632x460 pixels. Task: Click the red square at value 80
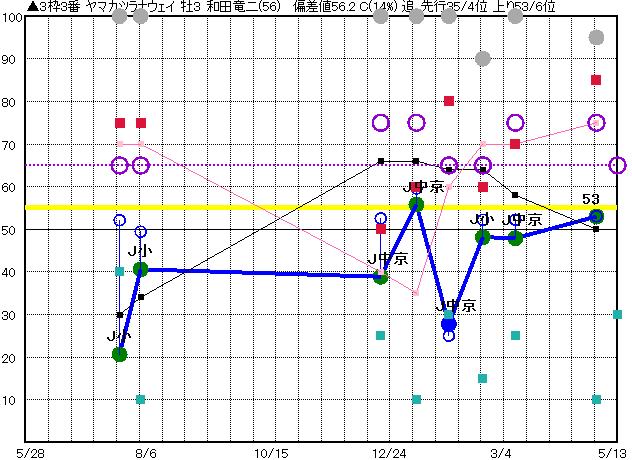click(449, 101)
